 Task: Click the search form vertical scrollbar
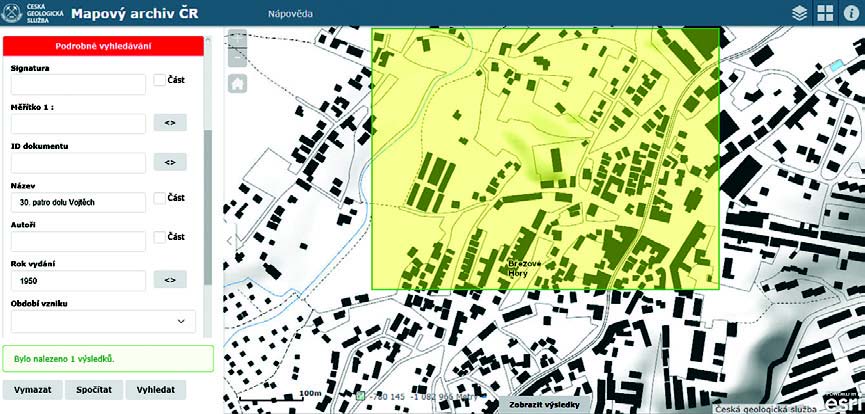click(208, 200)
